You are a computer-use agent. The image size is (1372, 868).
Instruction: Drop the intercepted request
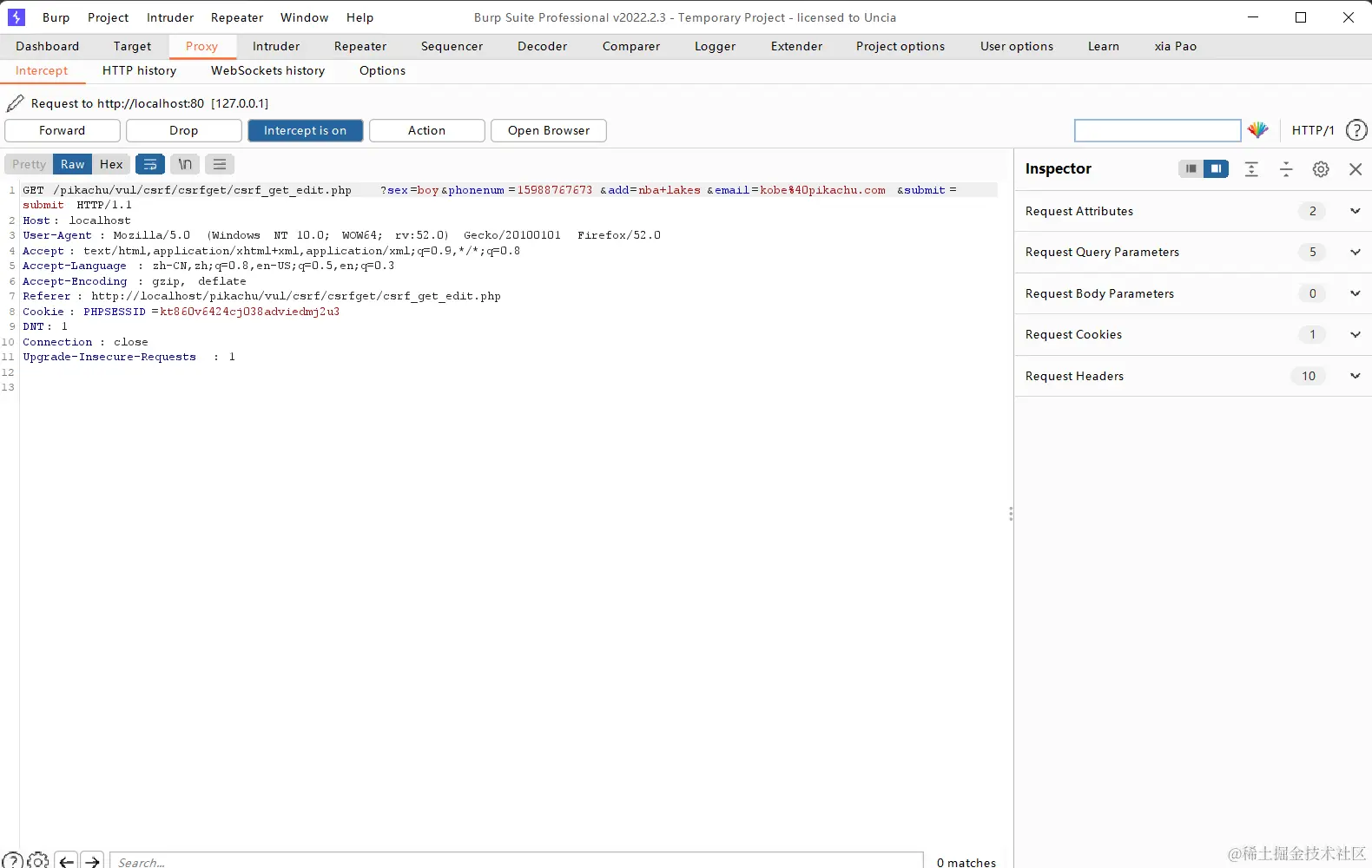(x=184, y=130)
